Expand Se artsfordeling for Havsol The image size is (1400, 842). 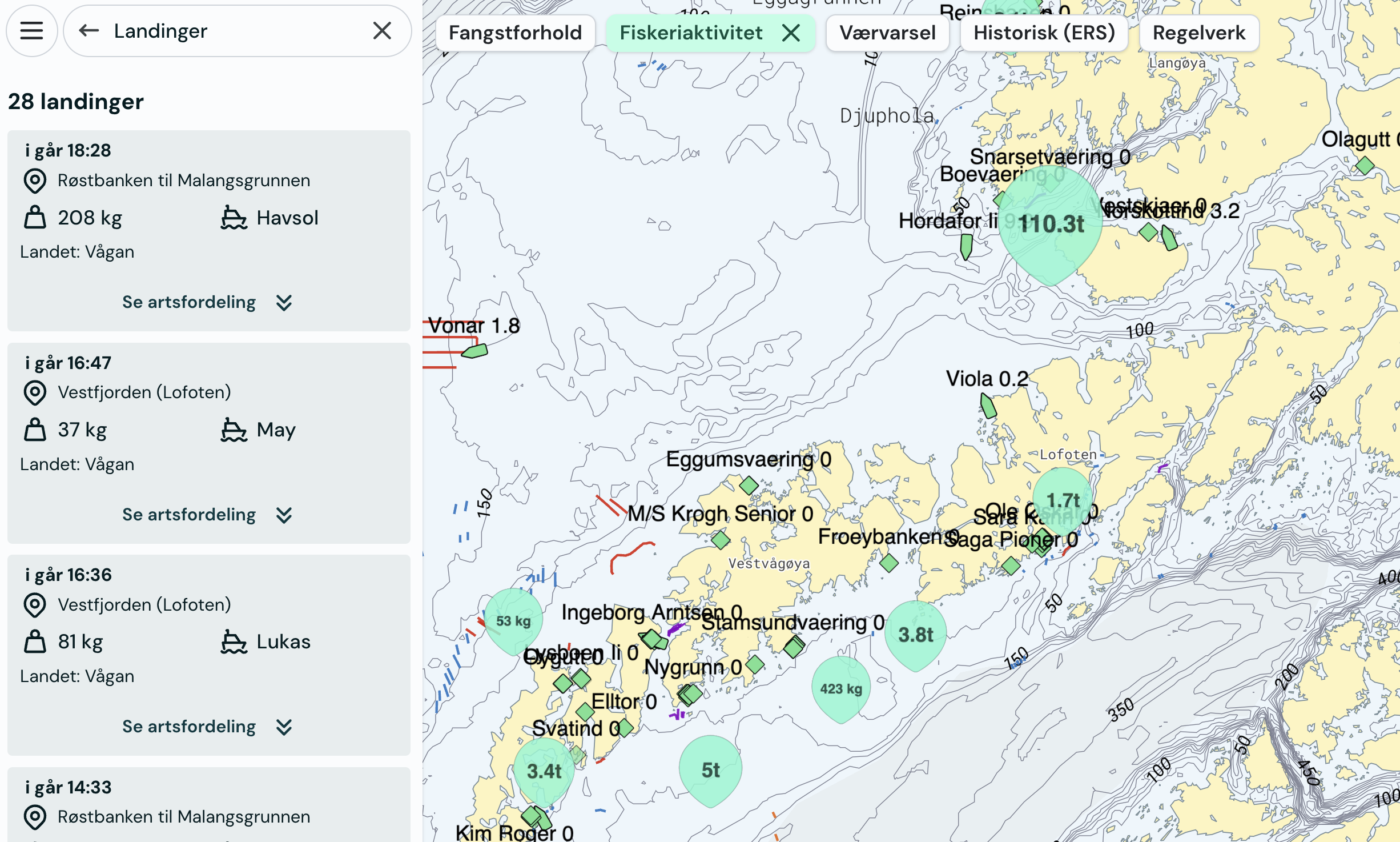coord(208,302)
